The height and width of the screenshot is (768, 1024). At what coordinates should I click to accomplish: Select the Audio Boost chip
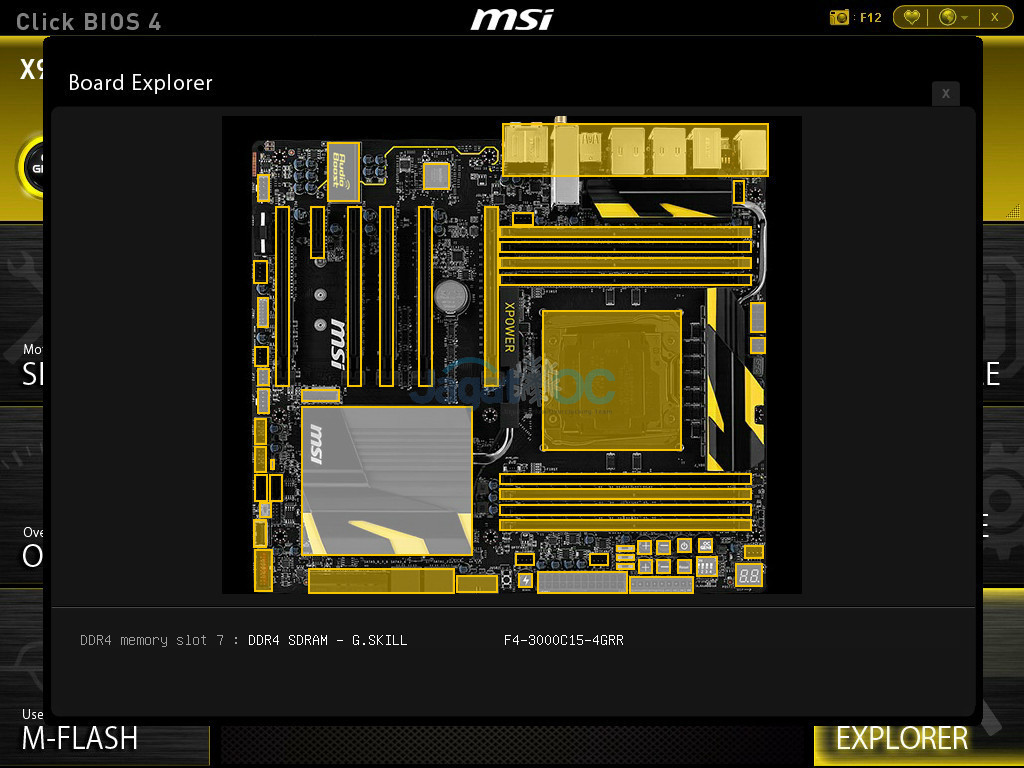[344, 171]
